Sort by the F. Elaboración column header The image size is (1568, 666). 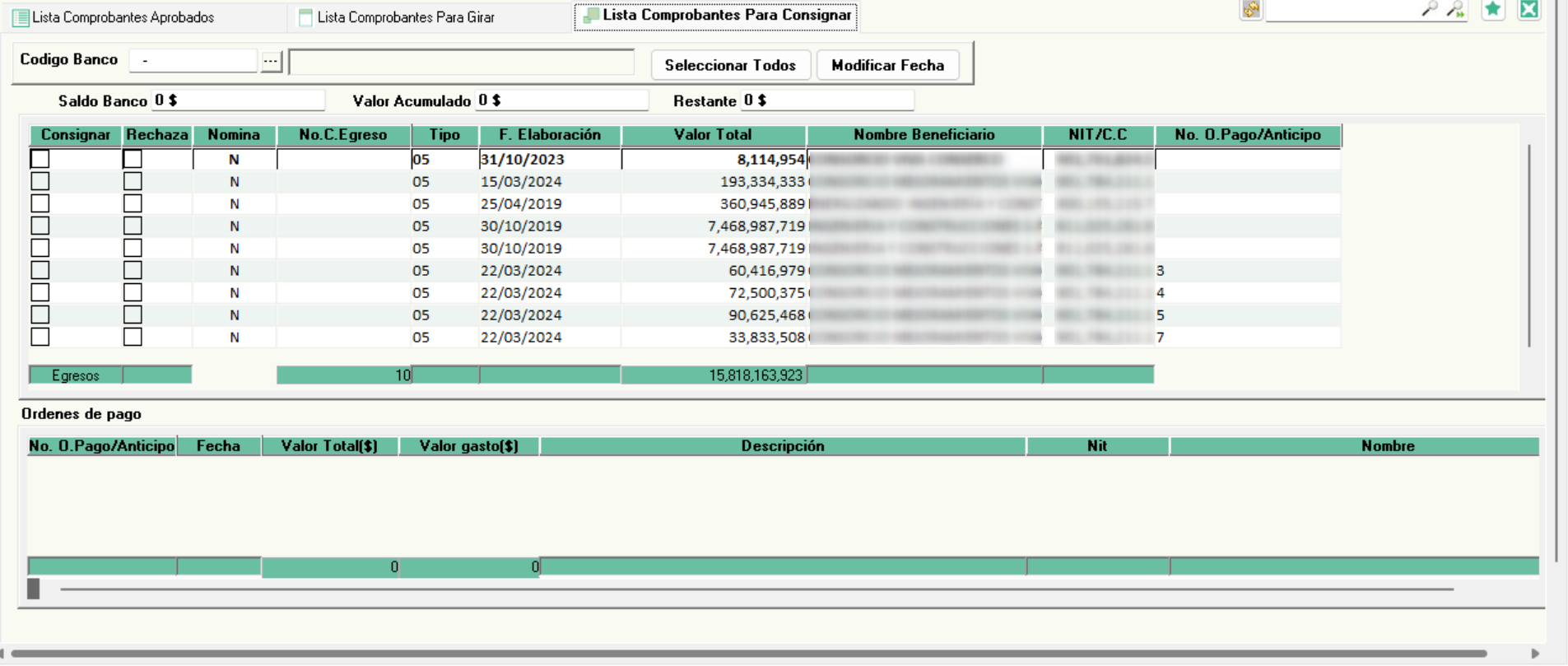coord(549,135)
